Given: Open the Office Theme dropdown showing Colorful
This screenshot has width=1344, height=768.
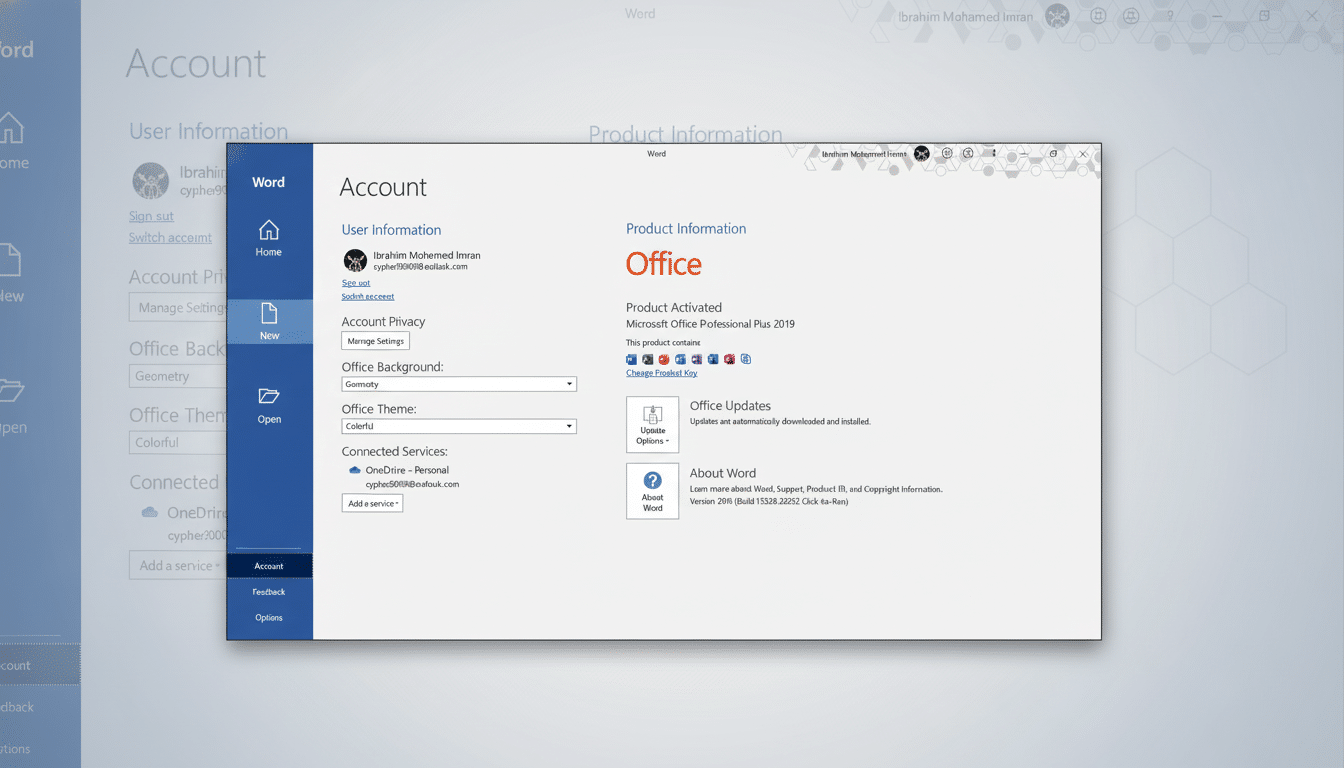Looking at the screenshot, I should (x=458, y=426).
